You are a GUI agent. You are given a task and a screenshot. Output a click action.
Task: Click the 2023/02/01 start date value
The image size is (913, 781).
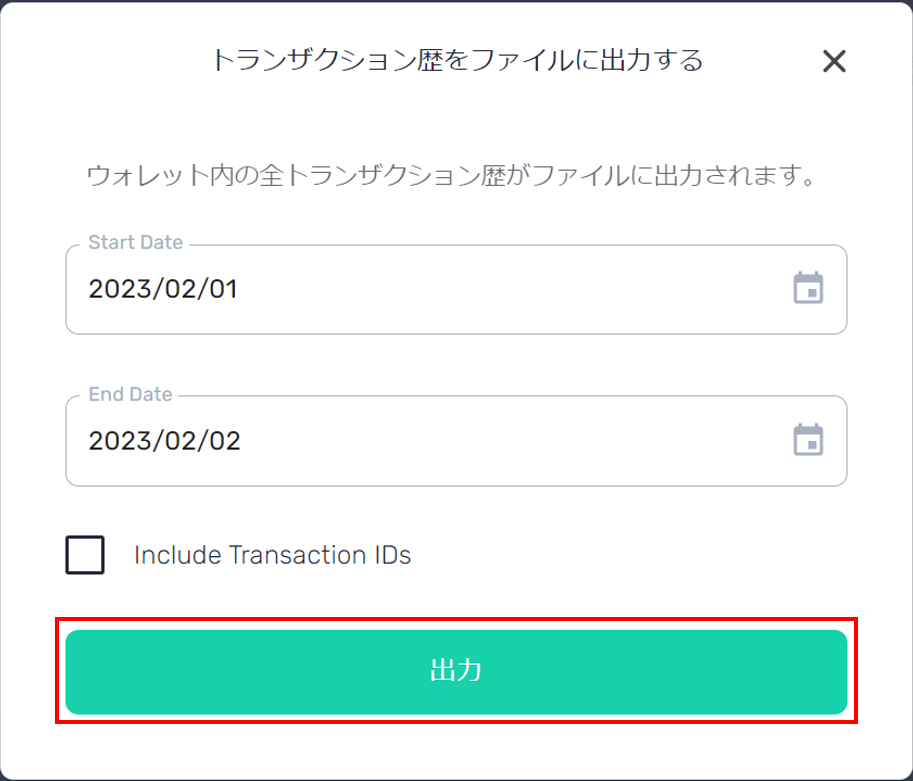163,289
